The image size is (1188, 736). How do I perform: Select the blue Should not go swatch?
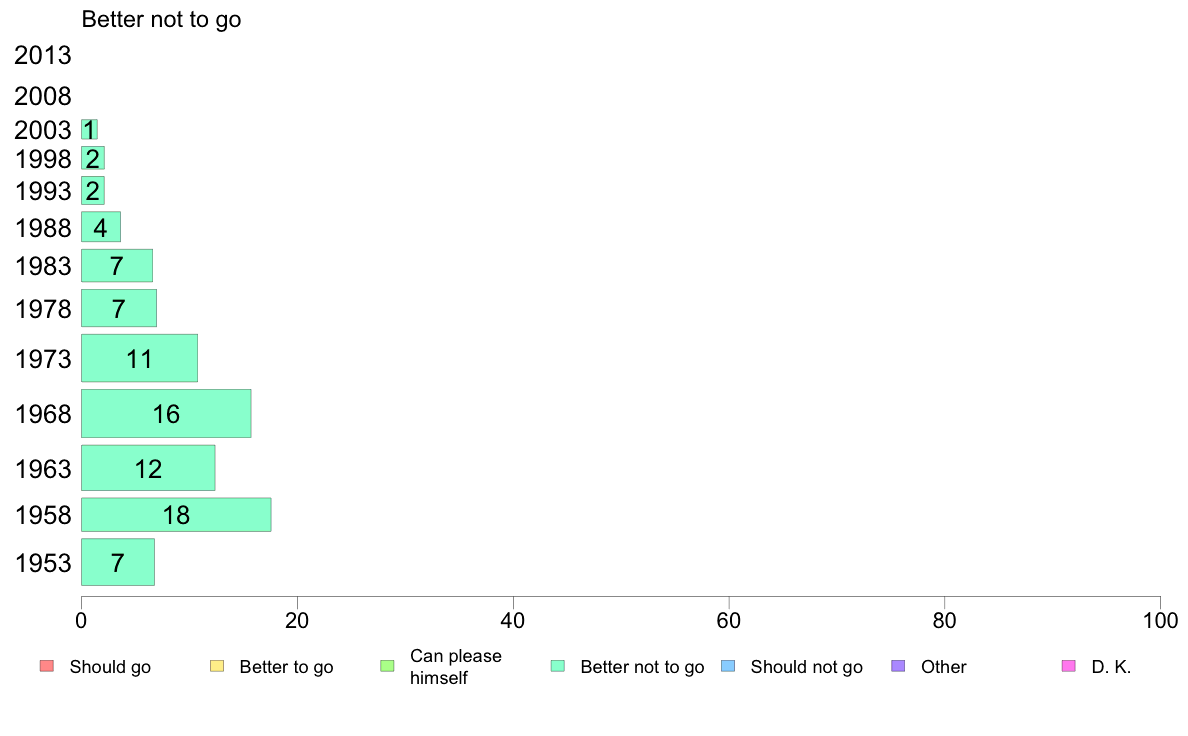point(728,666)
